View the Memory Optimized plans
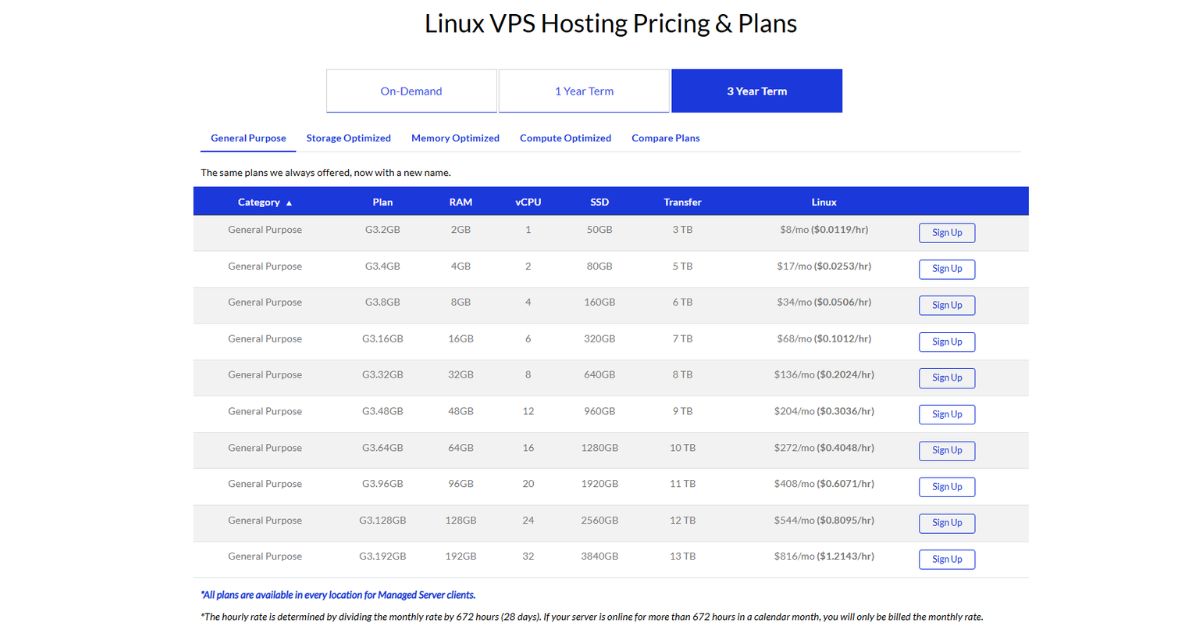 (x=455, y=138)
